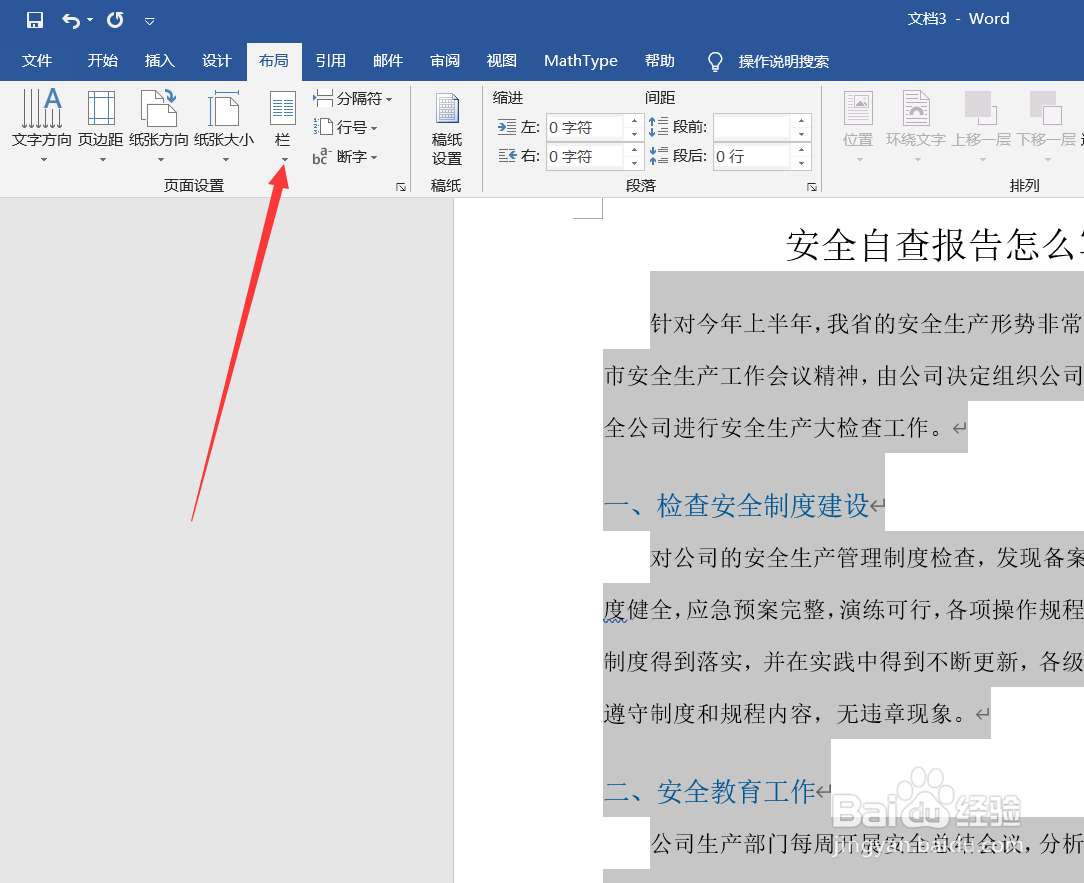Switch to the 设计 tab

(x=216, y=61)
